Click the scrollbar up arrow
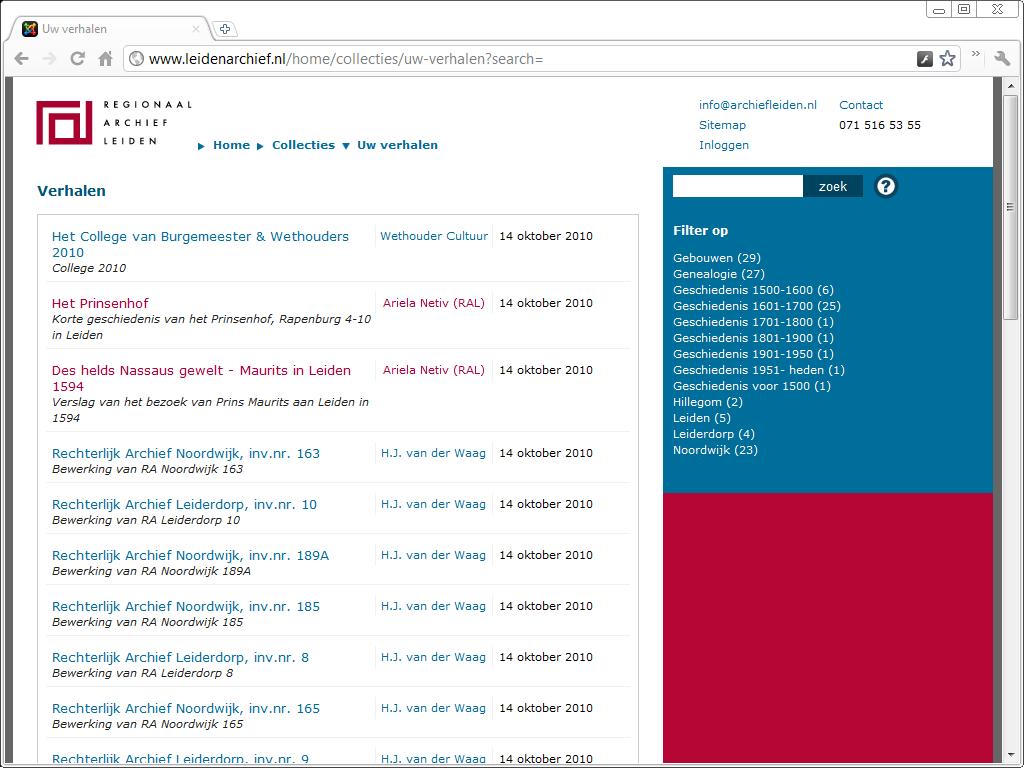Screen dimensions: 1024x768 point(1010,86)
